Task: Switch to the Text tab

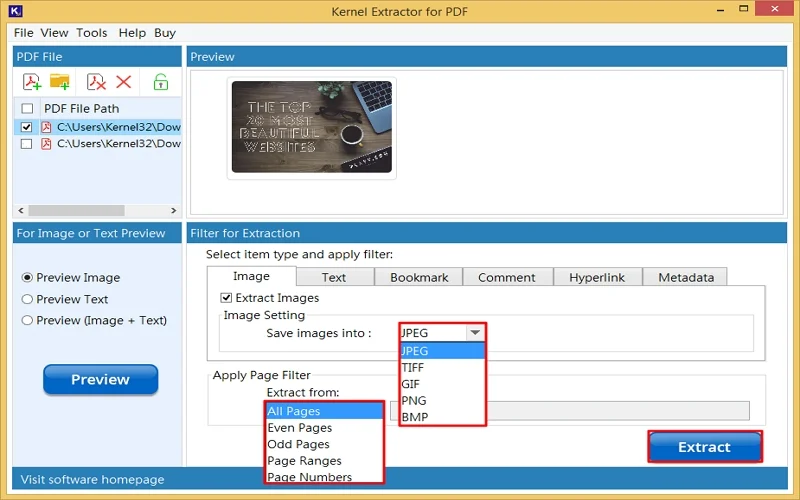Action: click(x=334, y=277)
